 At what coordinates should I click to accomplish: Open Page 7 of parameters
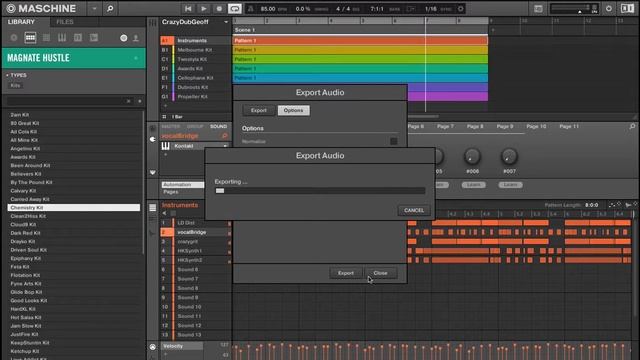coord(445,127)
